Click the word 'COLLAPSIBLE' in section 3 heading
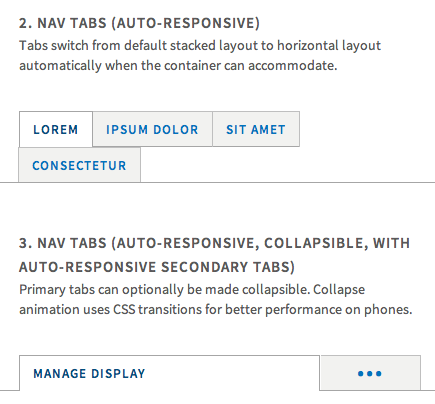The image size is (435, 404). click(316, 243)
